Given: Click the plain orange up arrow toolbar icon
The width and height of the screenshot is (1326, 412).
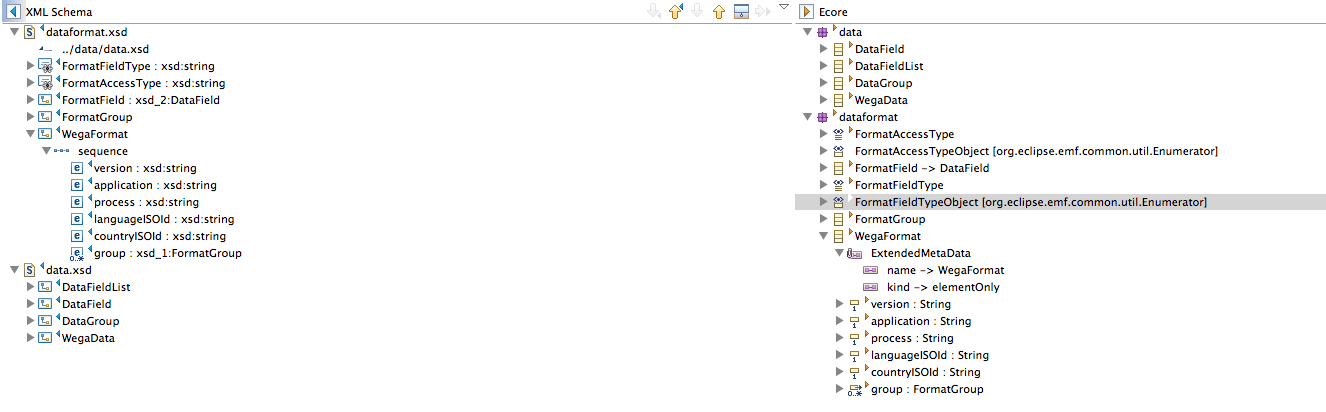Looking at the screenshot, I should point(718,11).
